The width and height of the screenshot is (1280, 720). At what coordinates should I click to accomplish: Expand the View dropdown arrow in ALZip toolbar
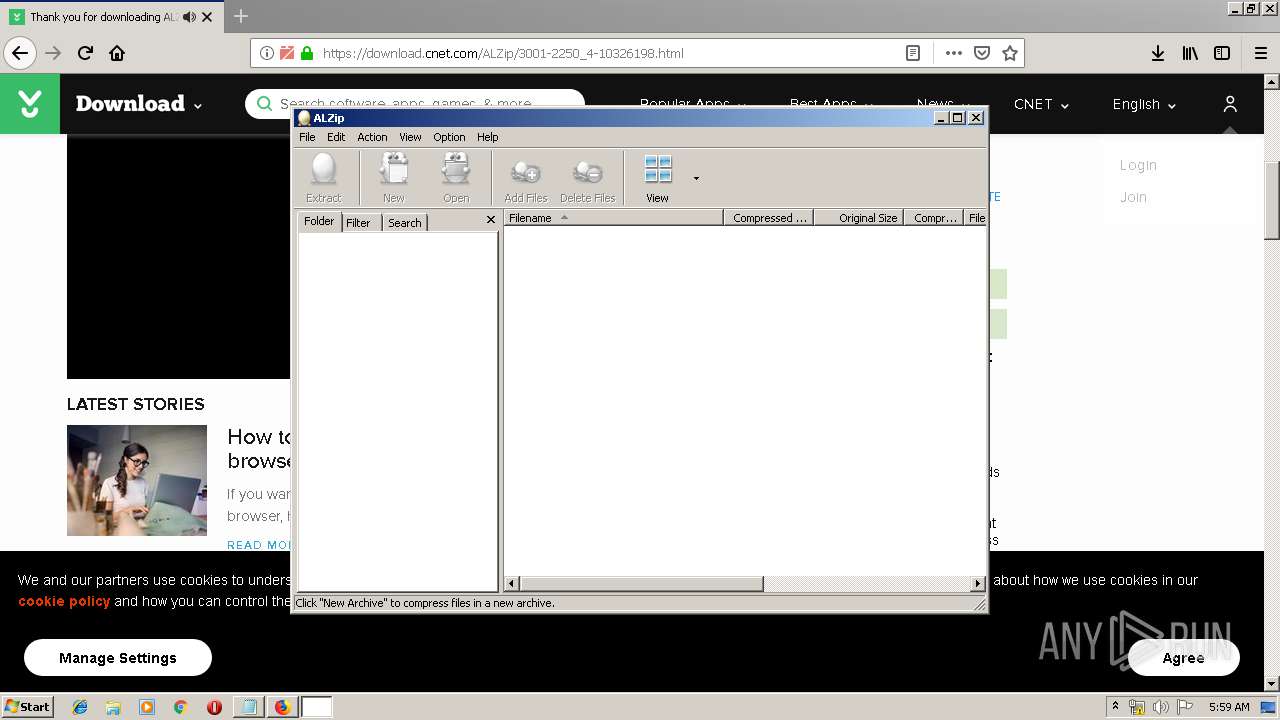click(x=696, y=179)
